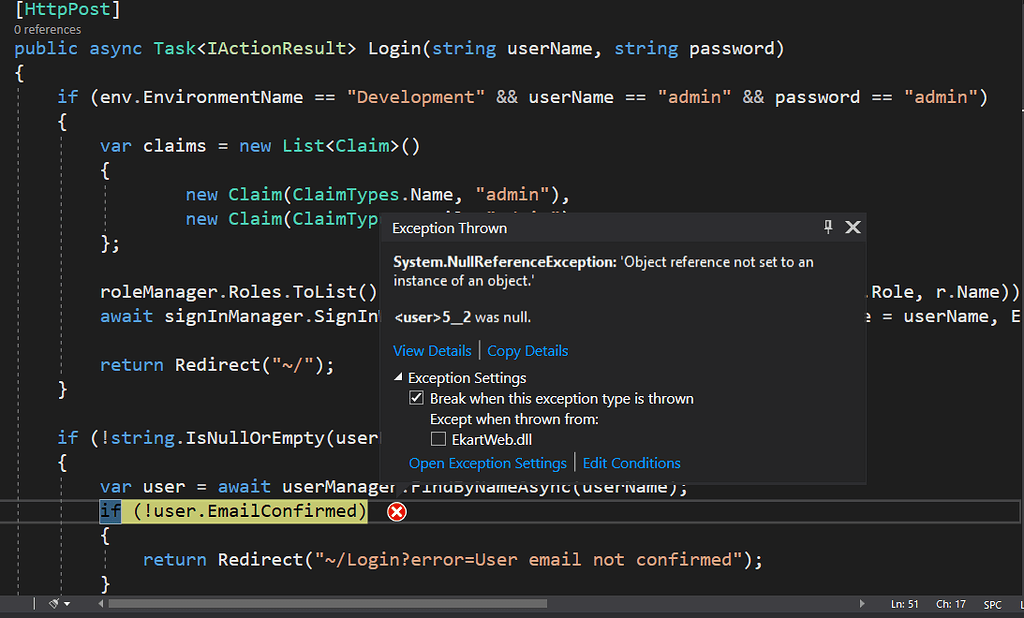This screenshot has height=618, width=1024.
Task: Click the red error icon on EmailConfirmed line
Action: point(397,511)
